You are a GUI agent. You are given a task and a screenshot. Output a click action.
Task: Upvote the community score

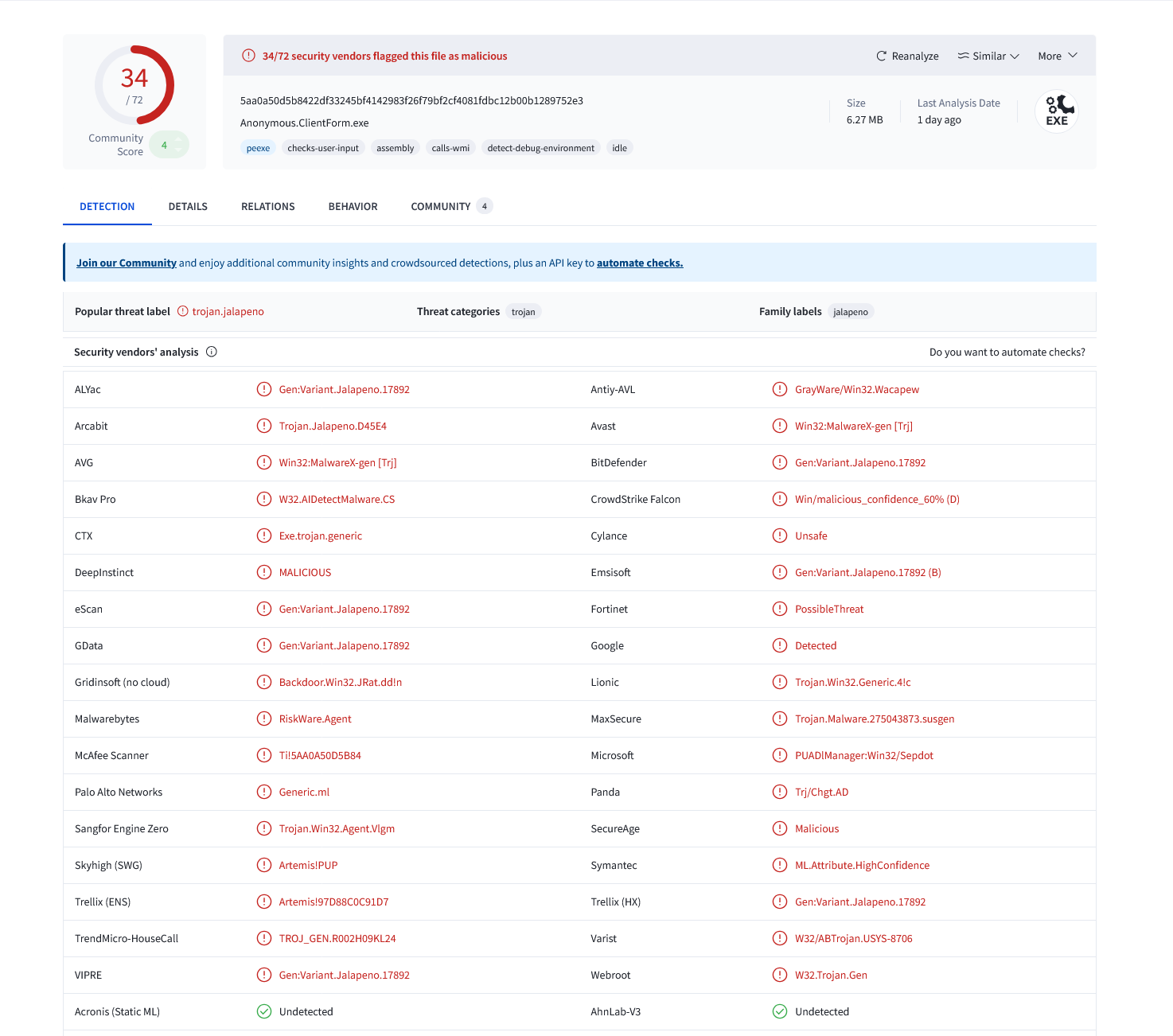tap(178, 139)
